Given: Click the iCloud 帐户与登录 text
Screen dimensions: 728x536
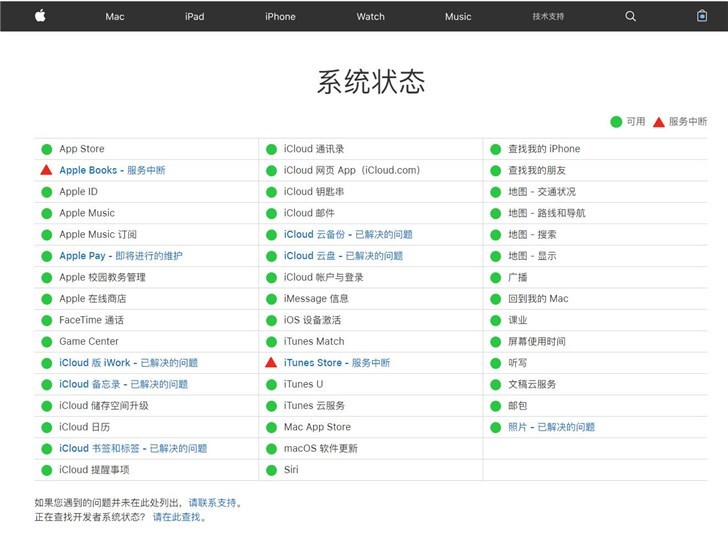Looking at the screenshot, I should (324, 277).
